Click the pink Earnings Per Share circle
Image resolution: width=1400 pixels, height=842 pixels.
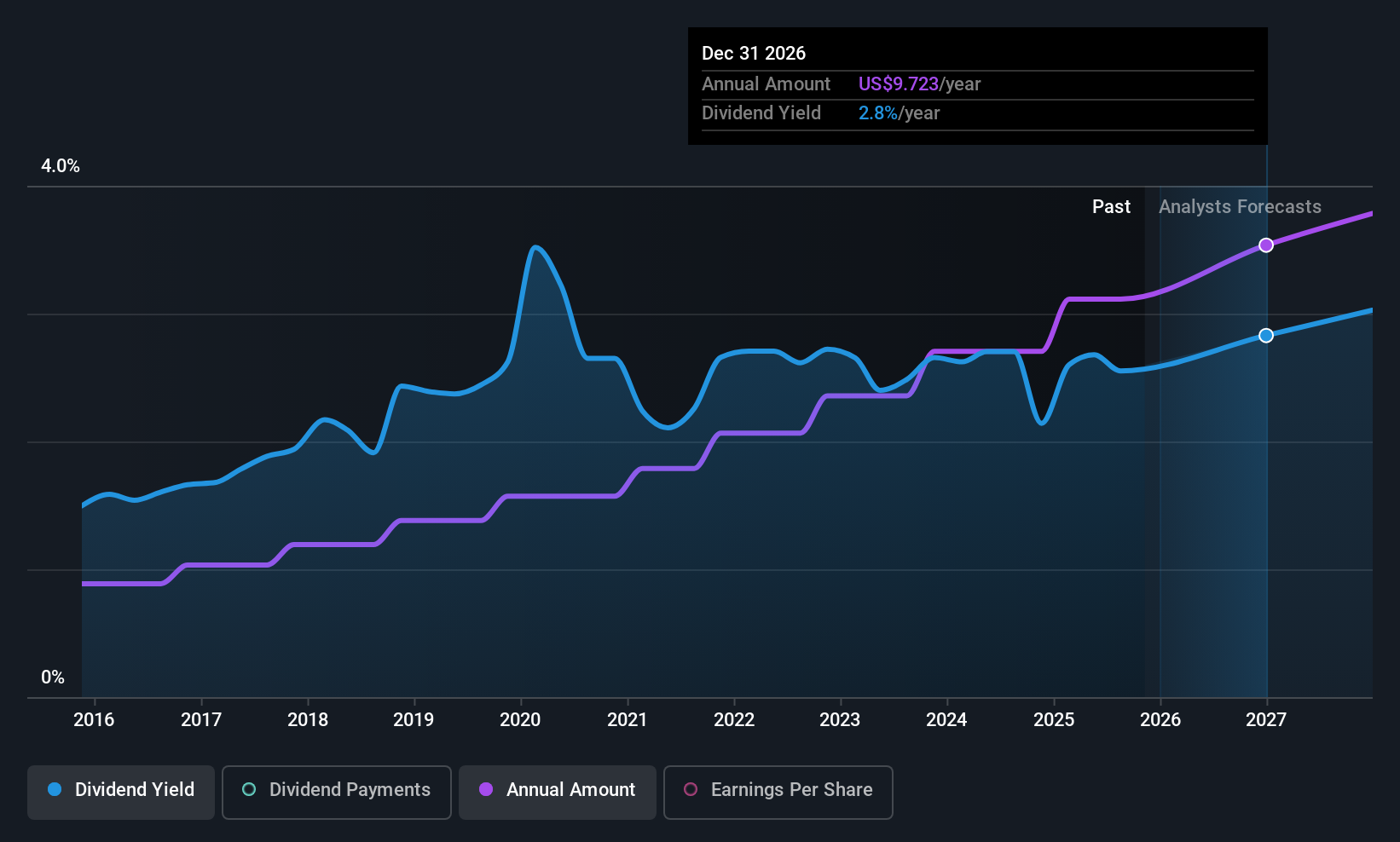pyautogui.click(x=691, y=789)
